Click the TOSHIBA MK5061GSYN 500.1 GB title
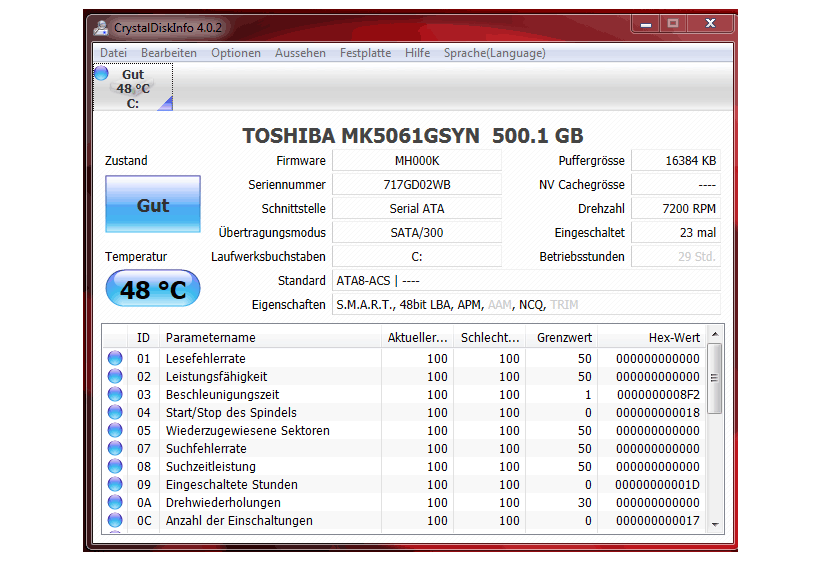 point(413,136)
